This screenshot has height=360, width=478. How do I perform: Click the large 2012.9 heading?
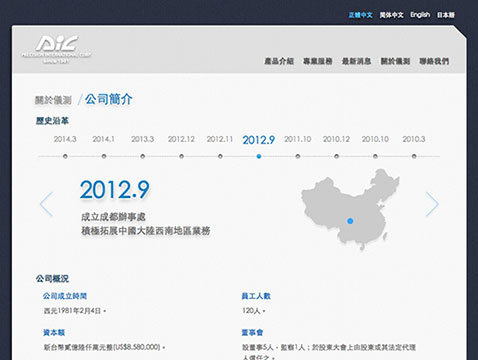(x=115, y=190)
